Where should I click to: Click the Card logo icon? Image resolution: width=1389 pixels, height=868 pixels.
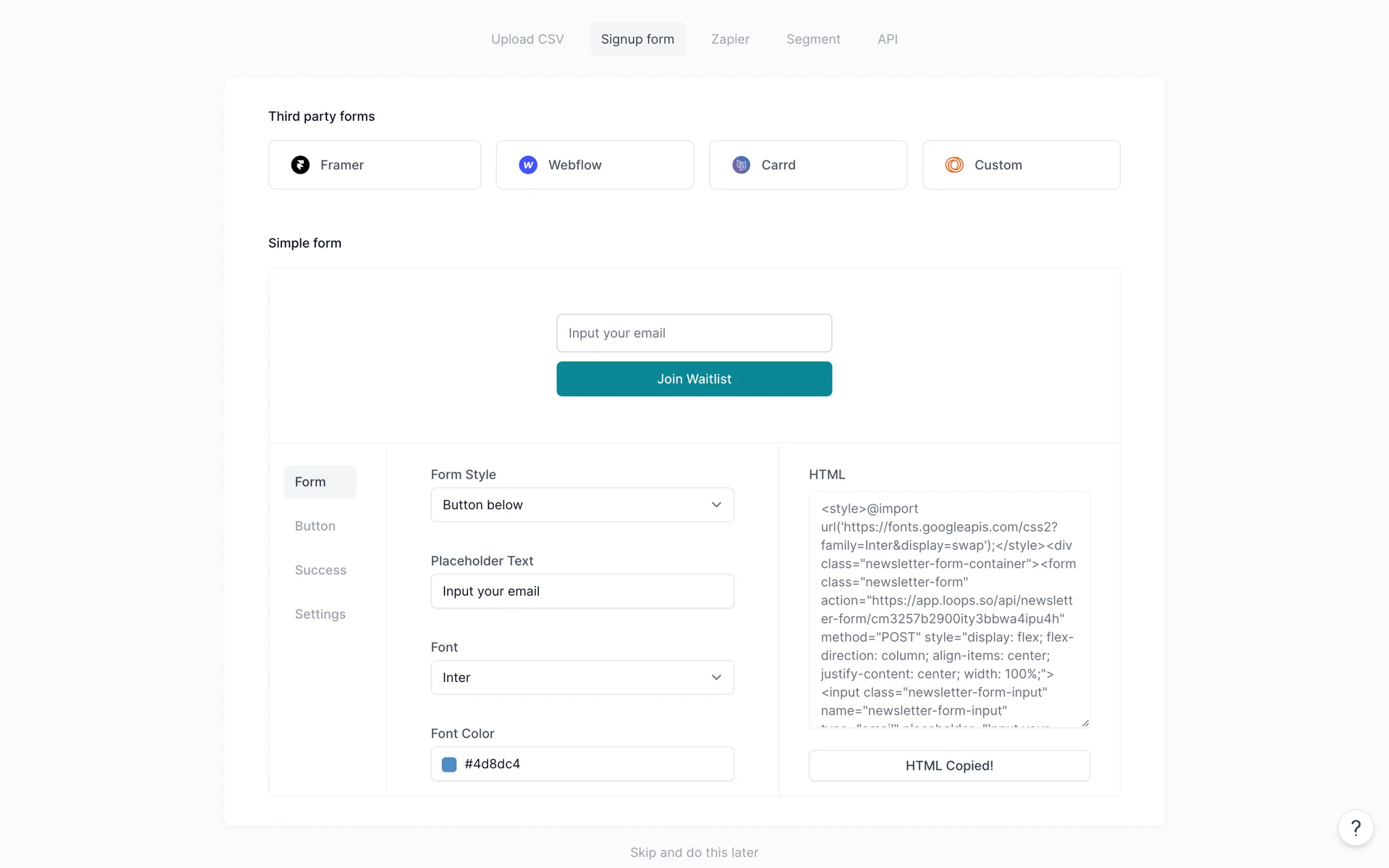[741, 165]
